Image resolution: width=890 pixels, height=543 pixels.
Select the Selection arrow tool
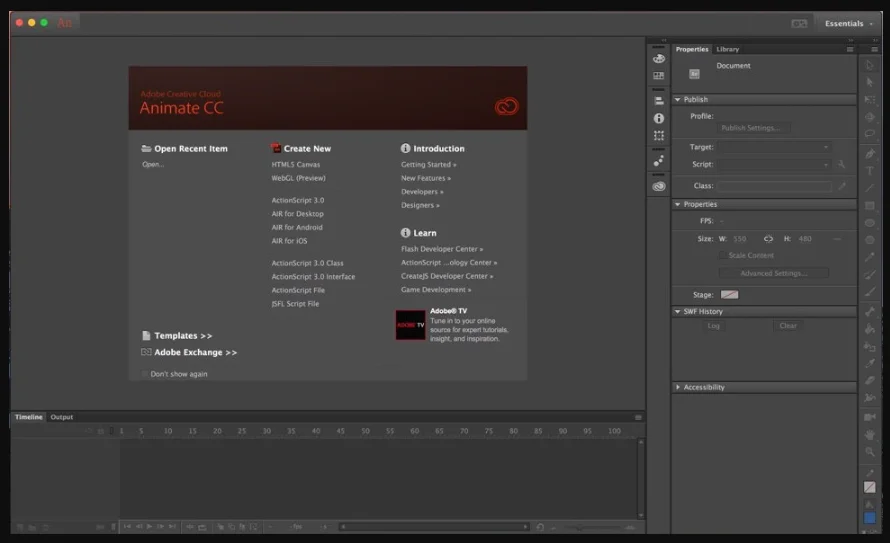[870, 65]
